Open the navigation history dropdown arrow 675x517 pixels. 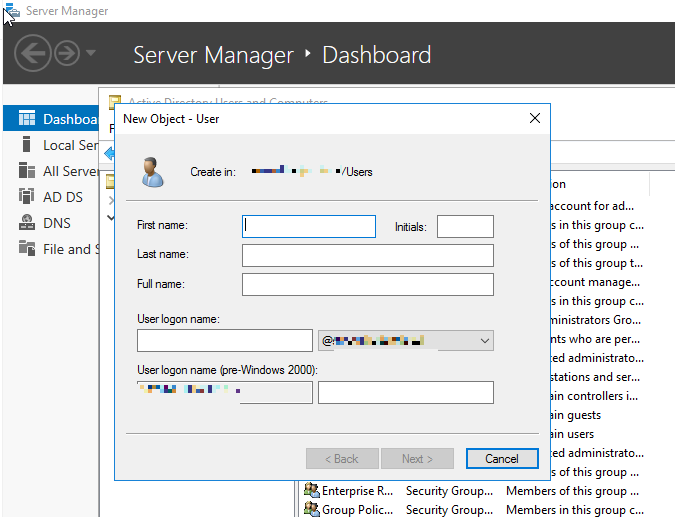[90, 53]
